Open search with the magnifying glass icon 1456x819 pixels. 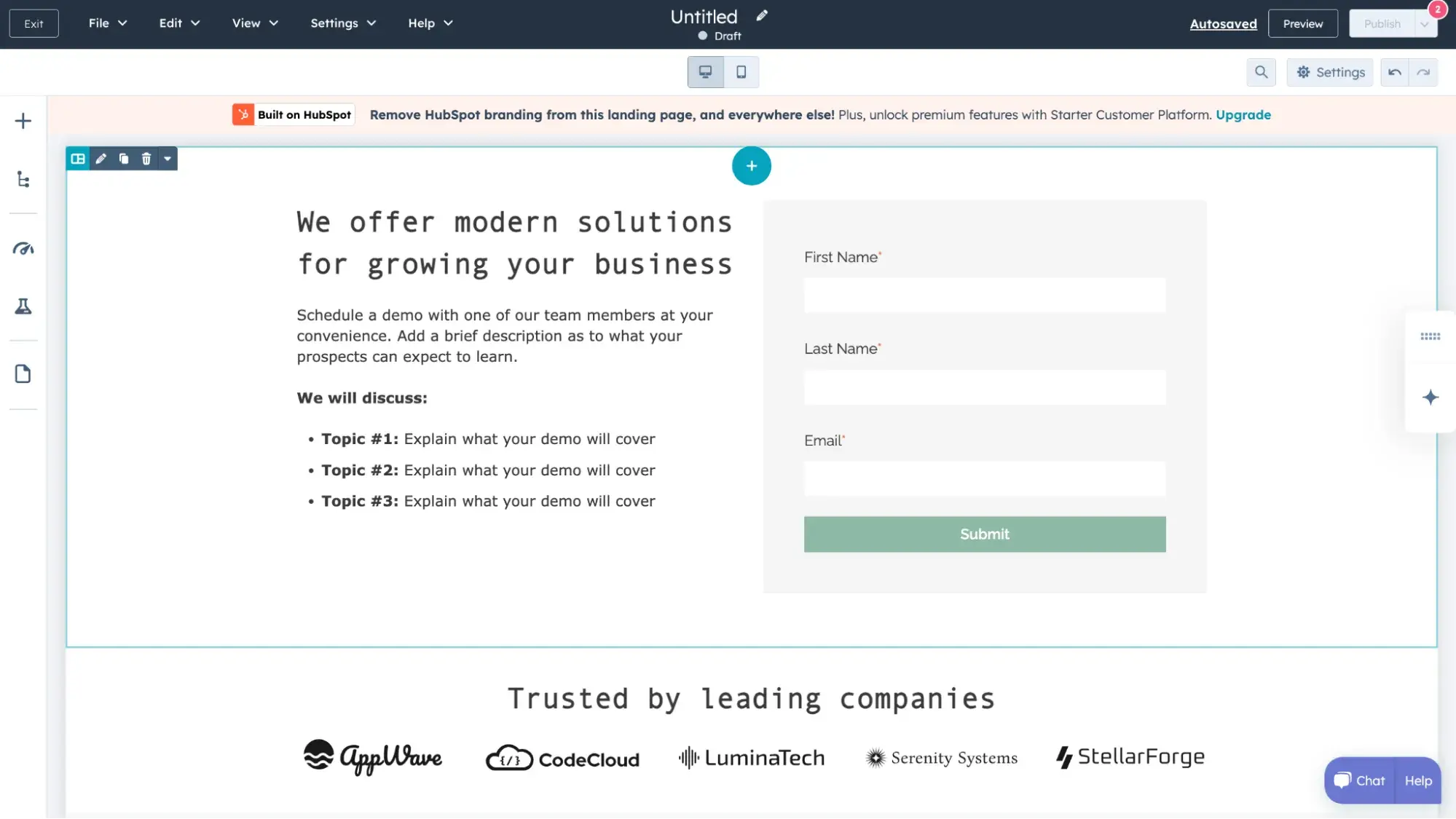coord(1262,72)
